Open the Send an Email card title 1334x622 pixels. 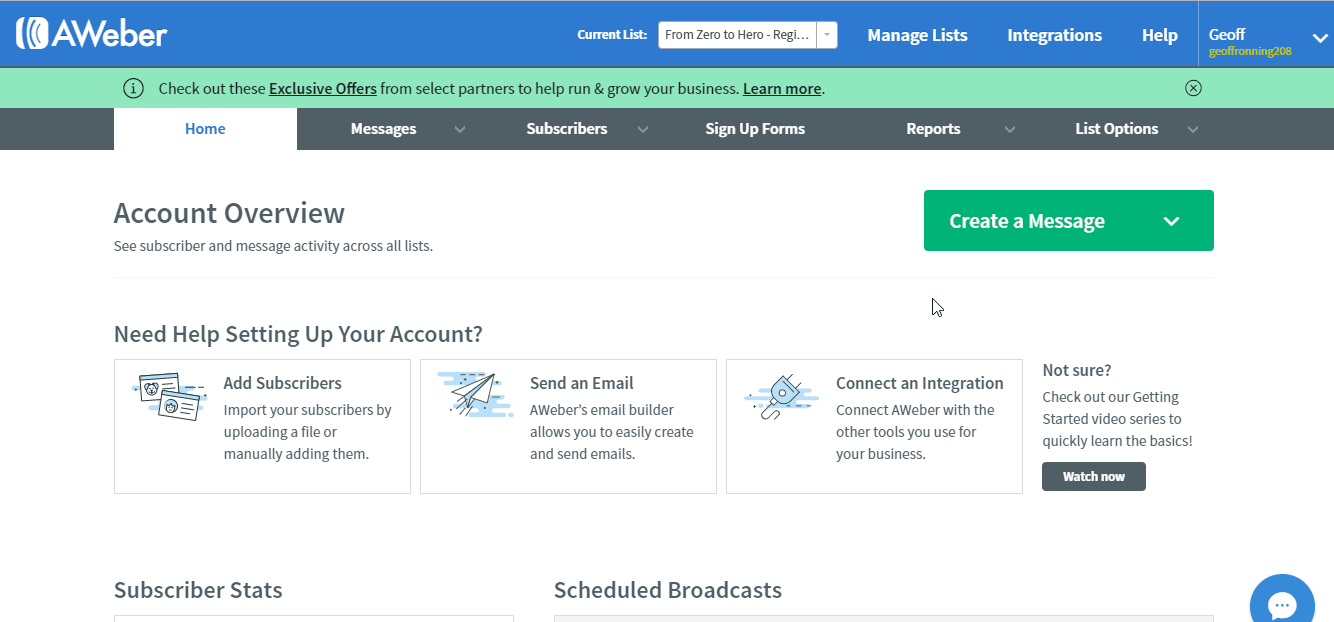point(582,383)
